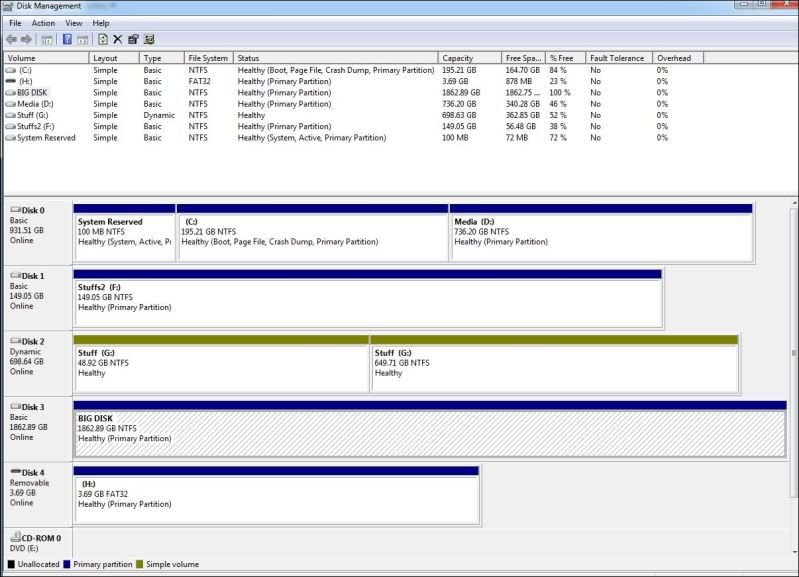Select the Stuffs2 (F:) partition block on Disk 1
The height and width of the screenshot is (577, 799).
pos(368,299)
